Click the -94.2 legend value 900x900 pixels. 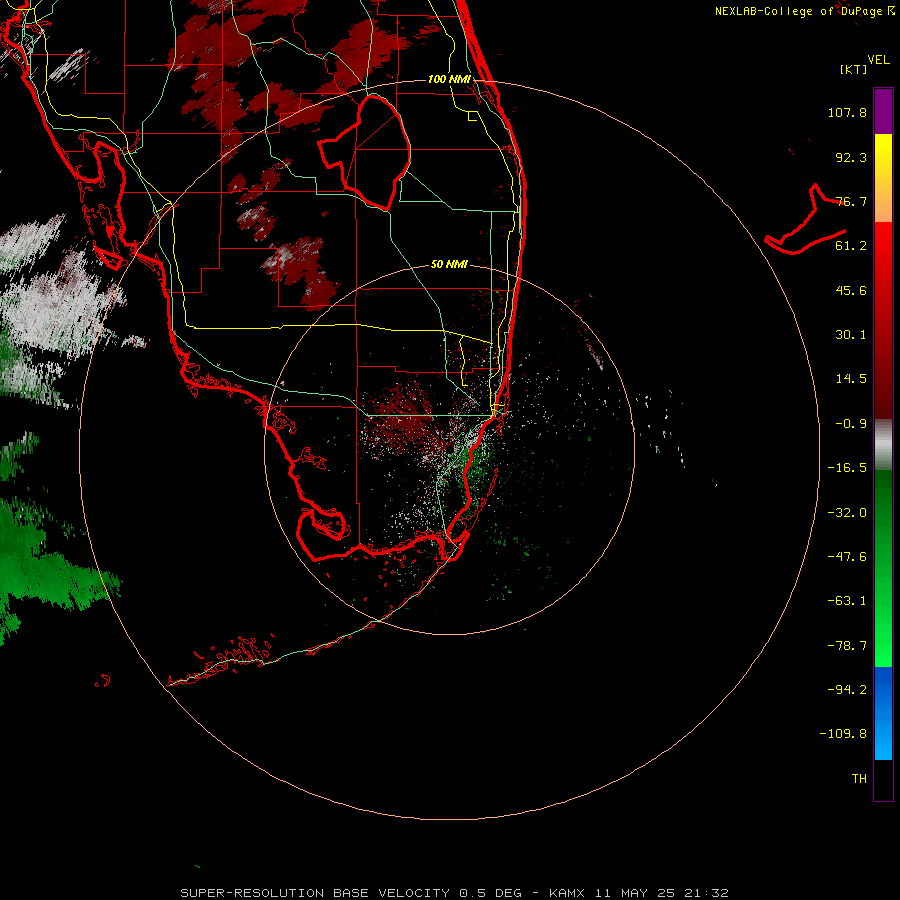[847, 690]
